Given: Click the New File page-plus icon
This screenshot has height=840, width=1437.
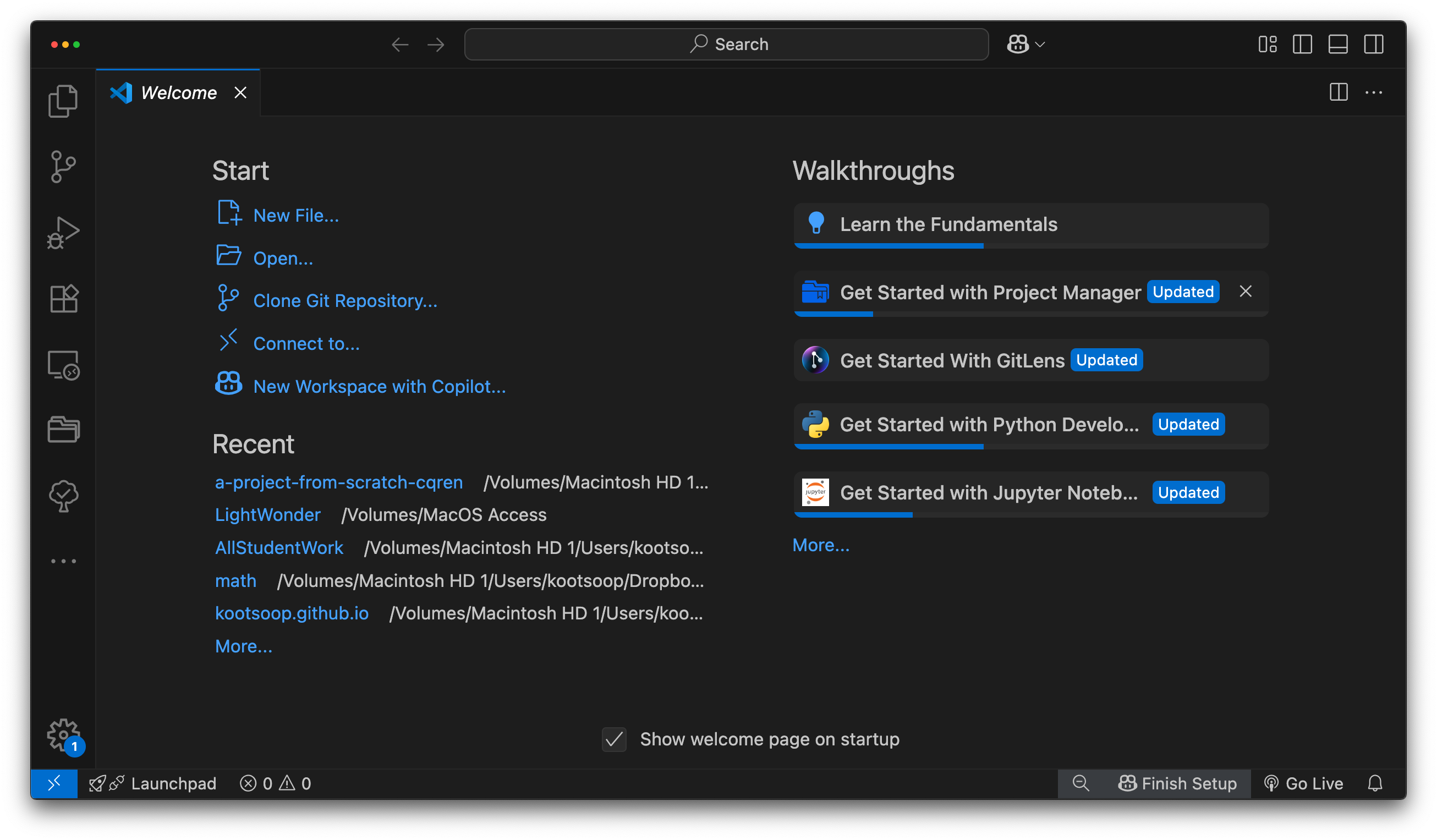Looking at the screenshot, I should (229, 213).
